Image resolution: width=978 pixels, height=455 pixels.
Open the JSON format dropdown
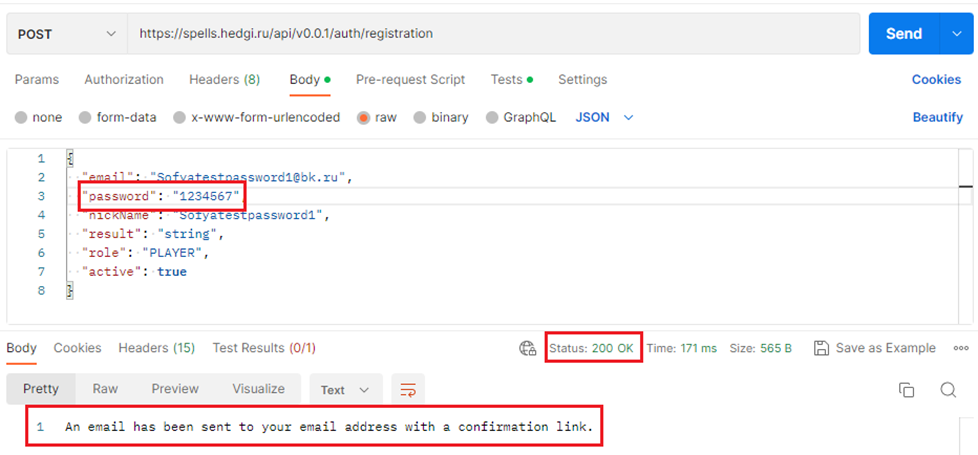coord(604,117)
